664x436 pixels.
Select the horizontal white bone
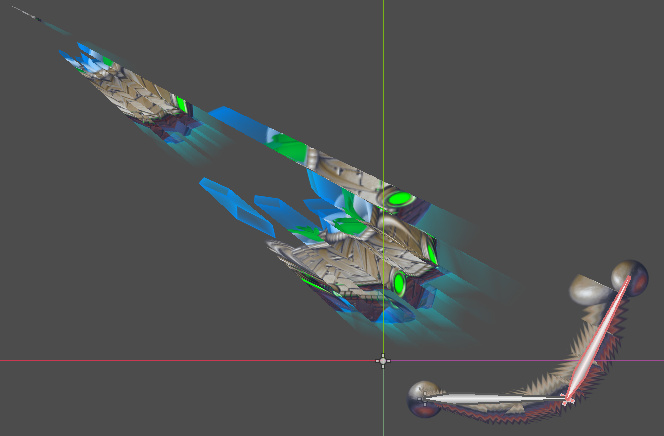(x=492, y=398)
